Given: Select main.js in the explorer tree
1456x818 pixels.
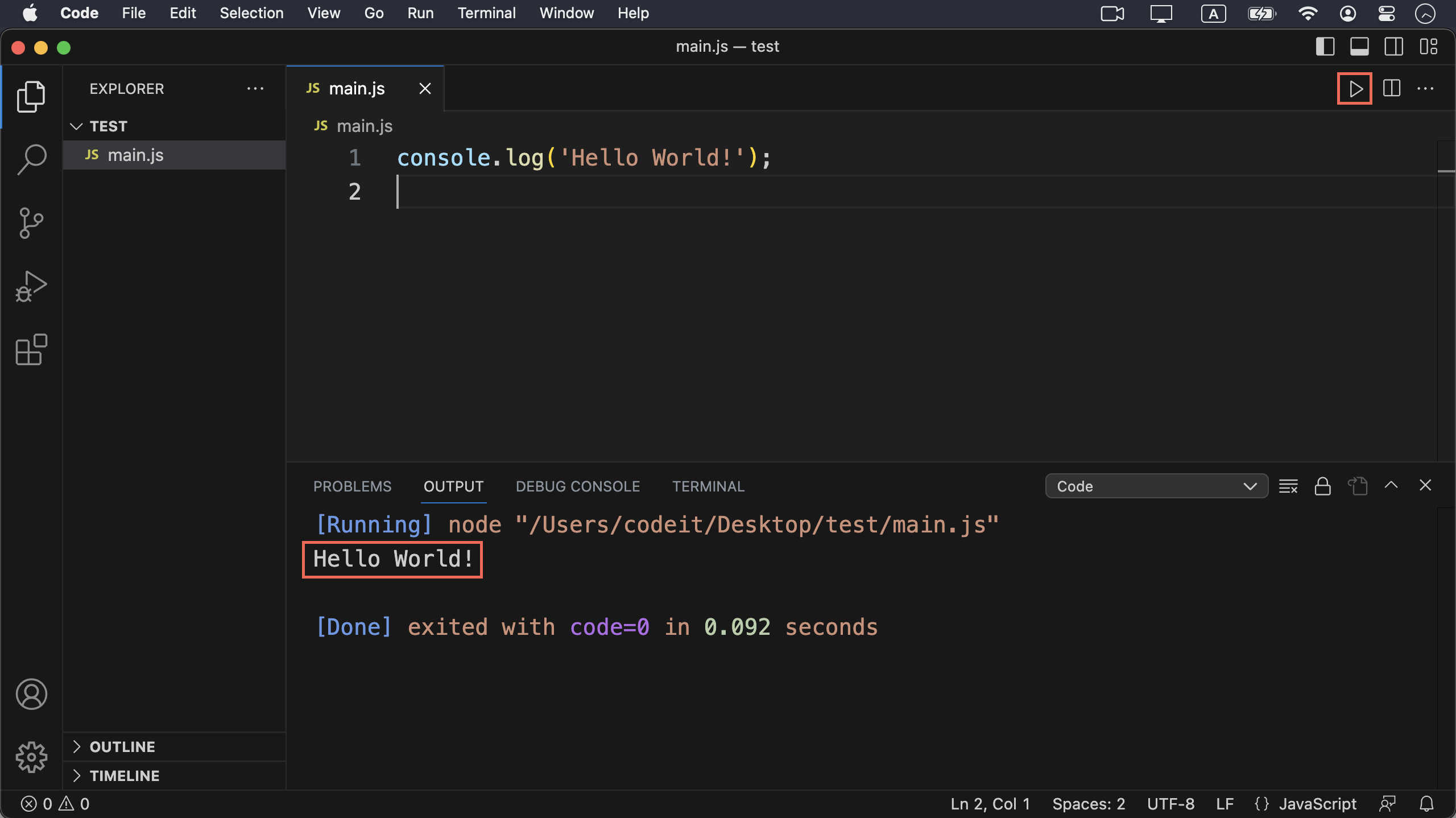Looking at the screenshot, I should pos(135,155).
